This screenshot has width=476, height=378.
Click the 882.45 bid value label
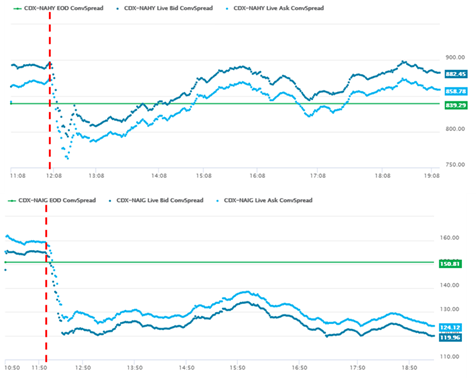pos(456,74)
